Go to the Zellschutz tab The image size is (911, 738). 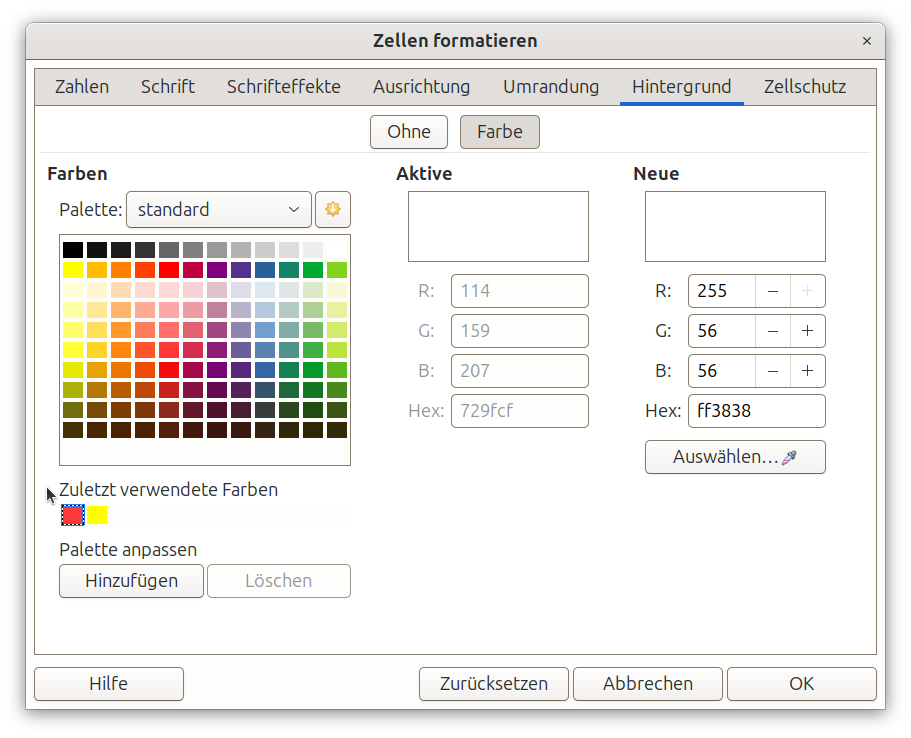click(805, 87)
